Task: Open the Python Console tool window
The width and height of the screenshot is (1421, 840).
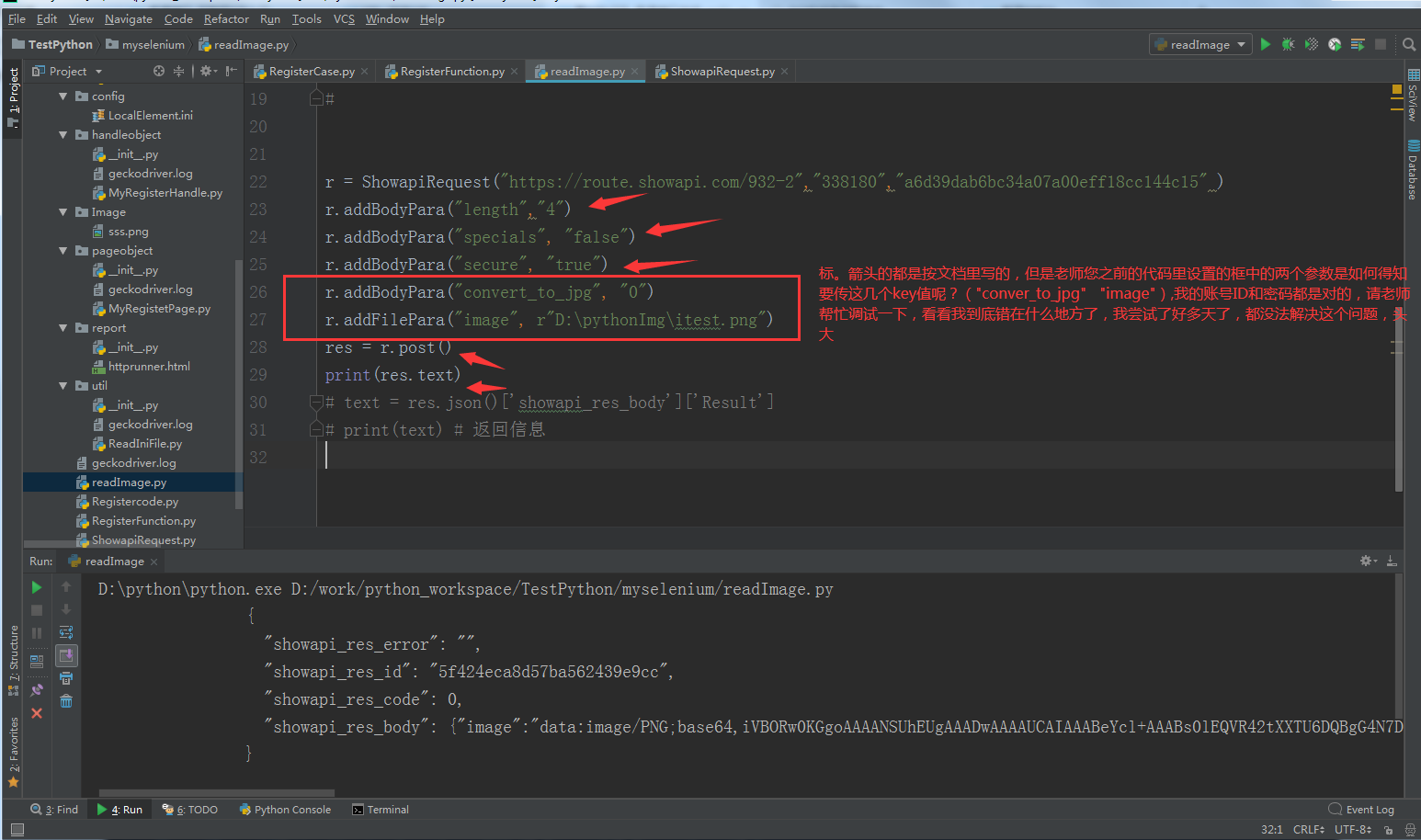Action: pos(285,810)
